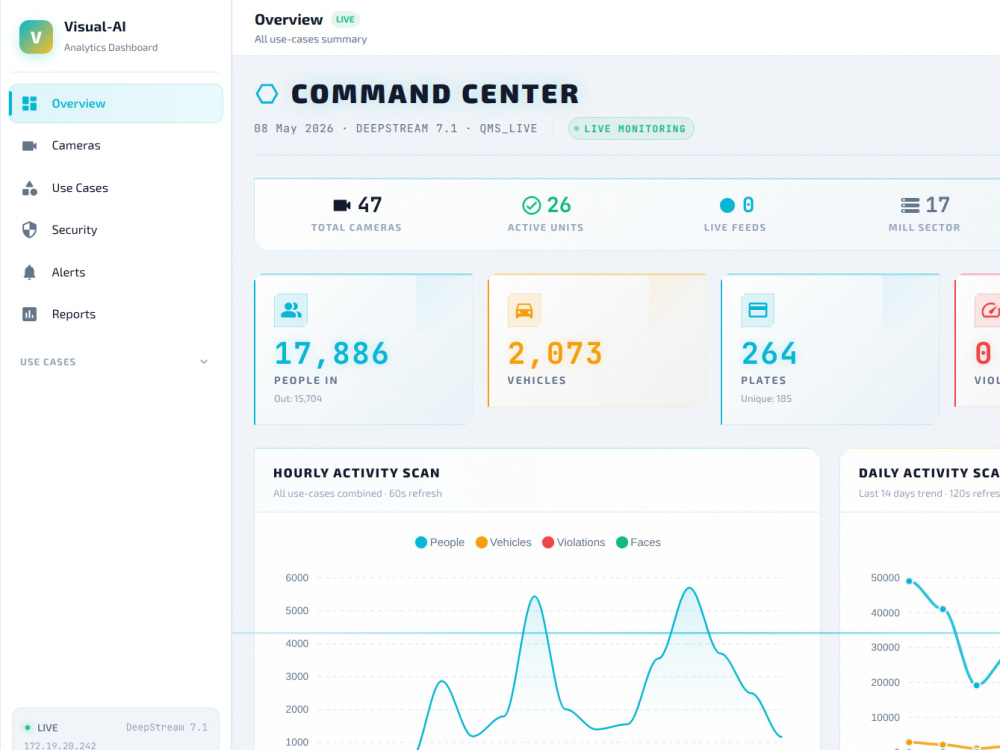Viewport: 1000px width, 750px height.
Task: Click the gauge icon on Violations card
Action: pyautogui.click(x=988, y=310)
